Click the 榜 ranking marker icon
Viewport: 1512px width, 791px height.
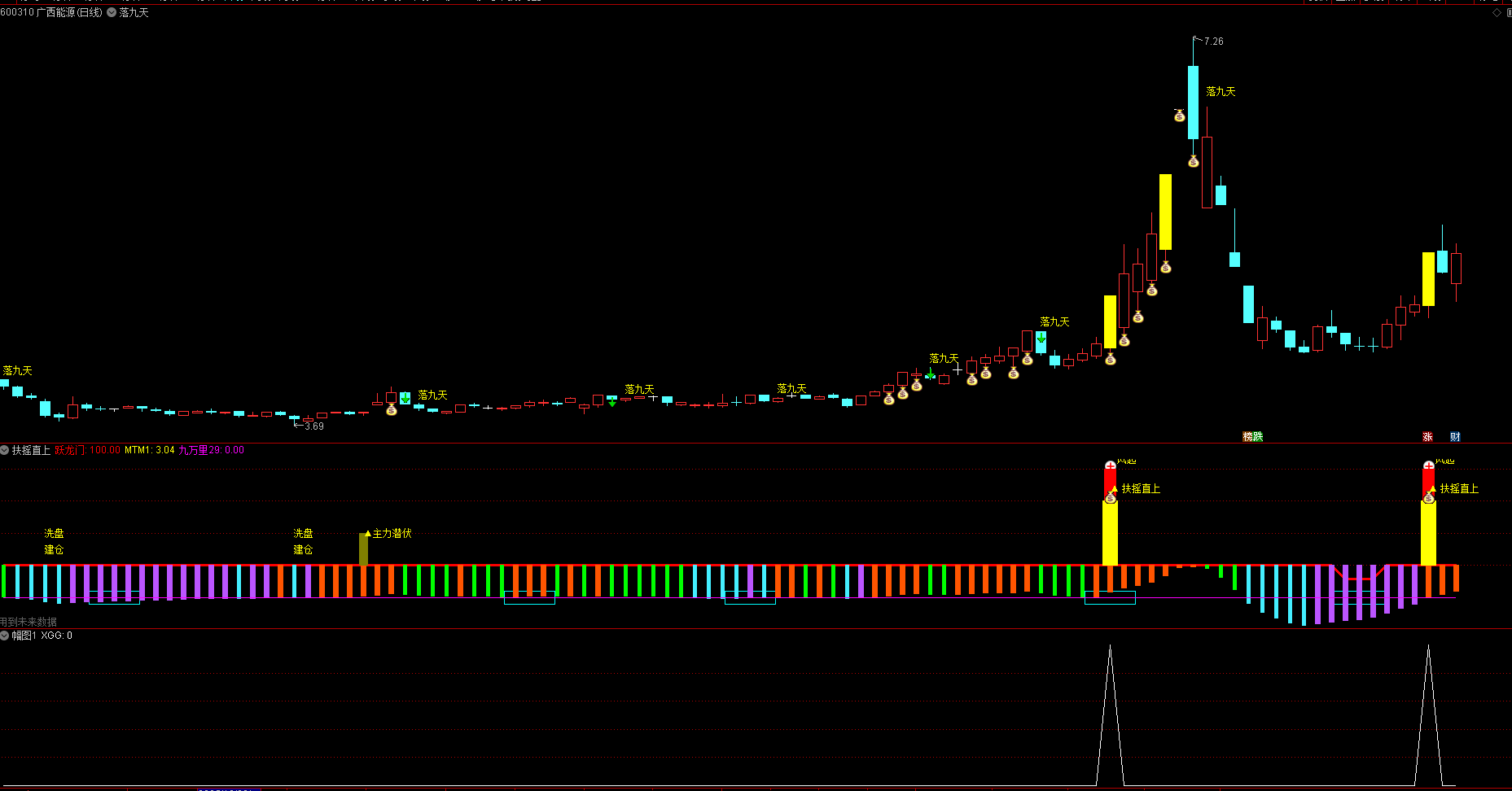click(x=1247, y=437)
